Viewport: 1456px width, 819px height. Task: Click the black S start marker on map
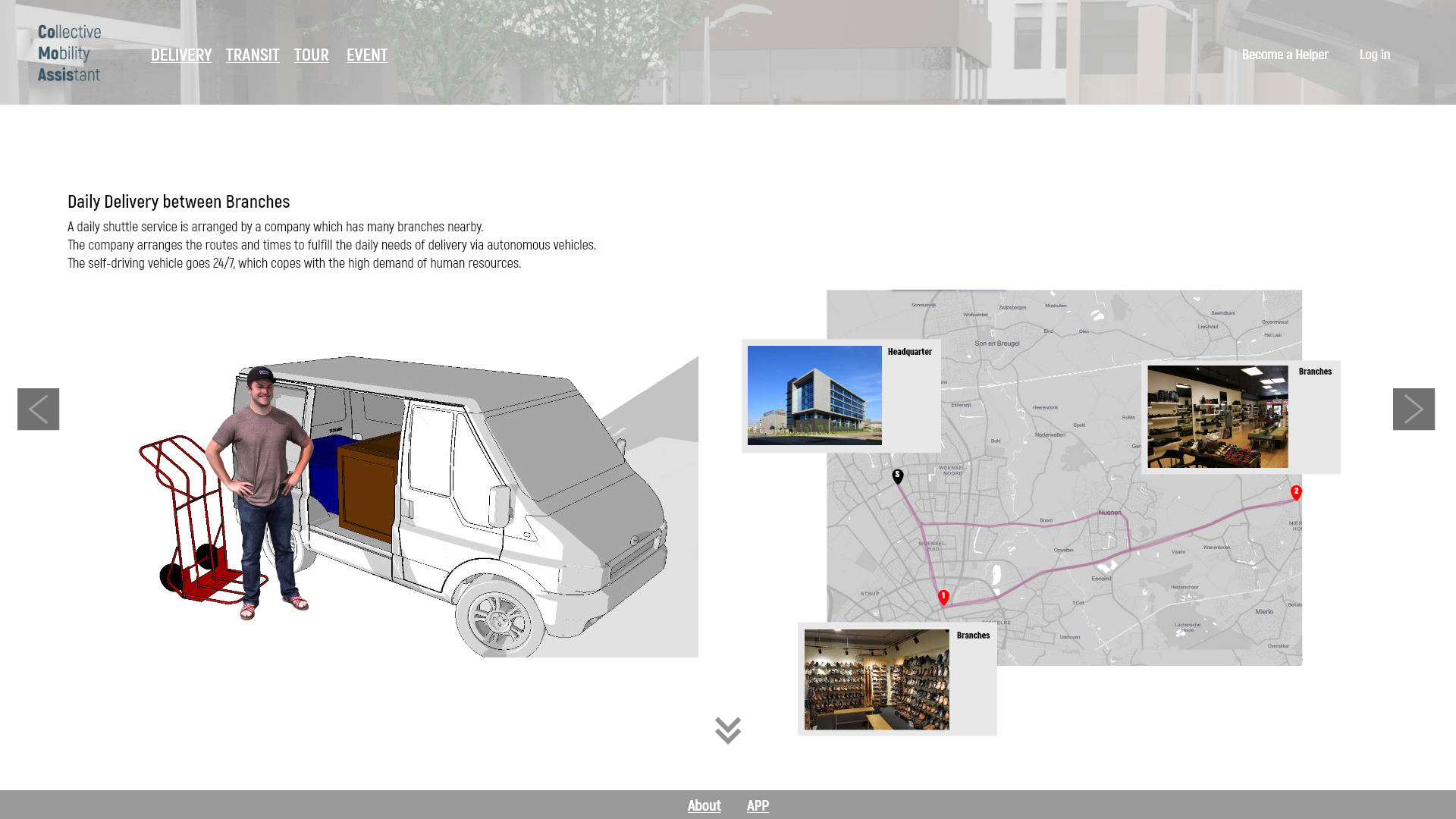click(x=898, y=476)
